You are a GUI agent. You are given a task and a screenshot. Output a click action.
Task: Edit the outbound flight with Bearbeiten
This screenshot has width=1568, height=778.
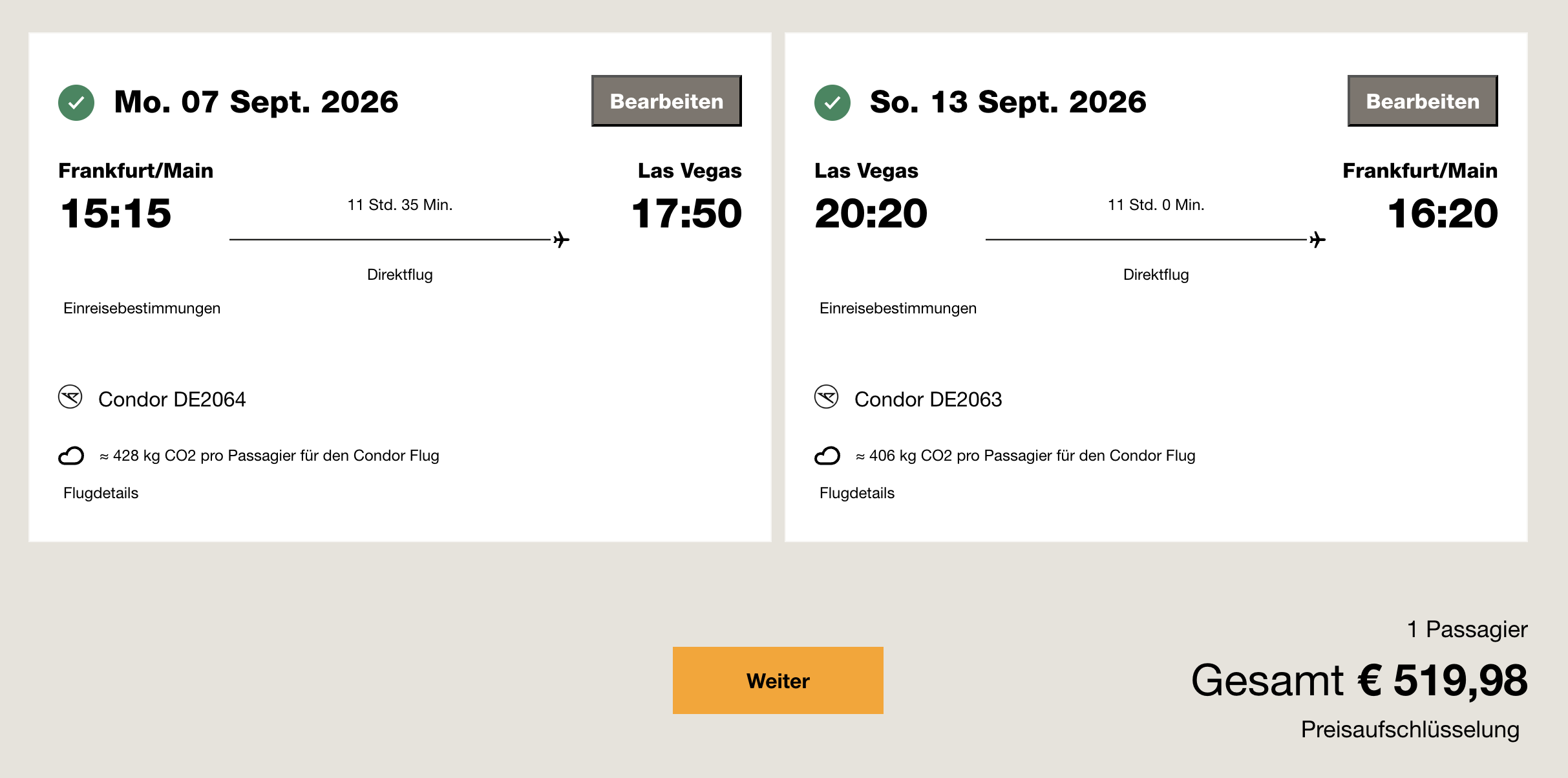[666, 101]
